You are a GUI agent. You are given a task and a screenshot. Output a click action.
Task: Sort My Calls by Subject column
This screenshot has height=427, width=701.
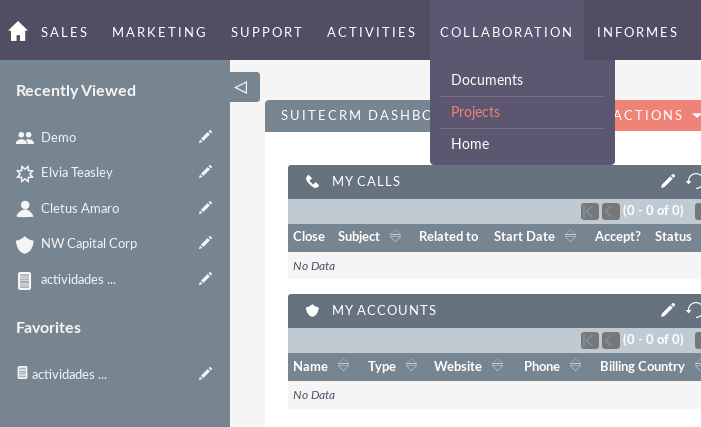tap(395, 237)
